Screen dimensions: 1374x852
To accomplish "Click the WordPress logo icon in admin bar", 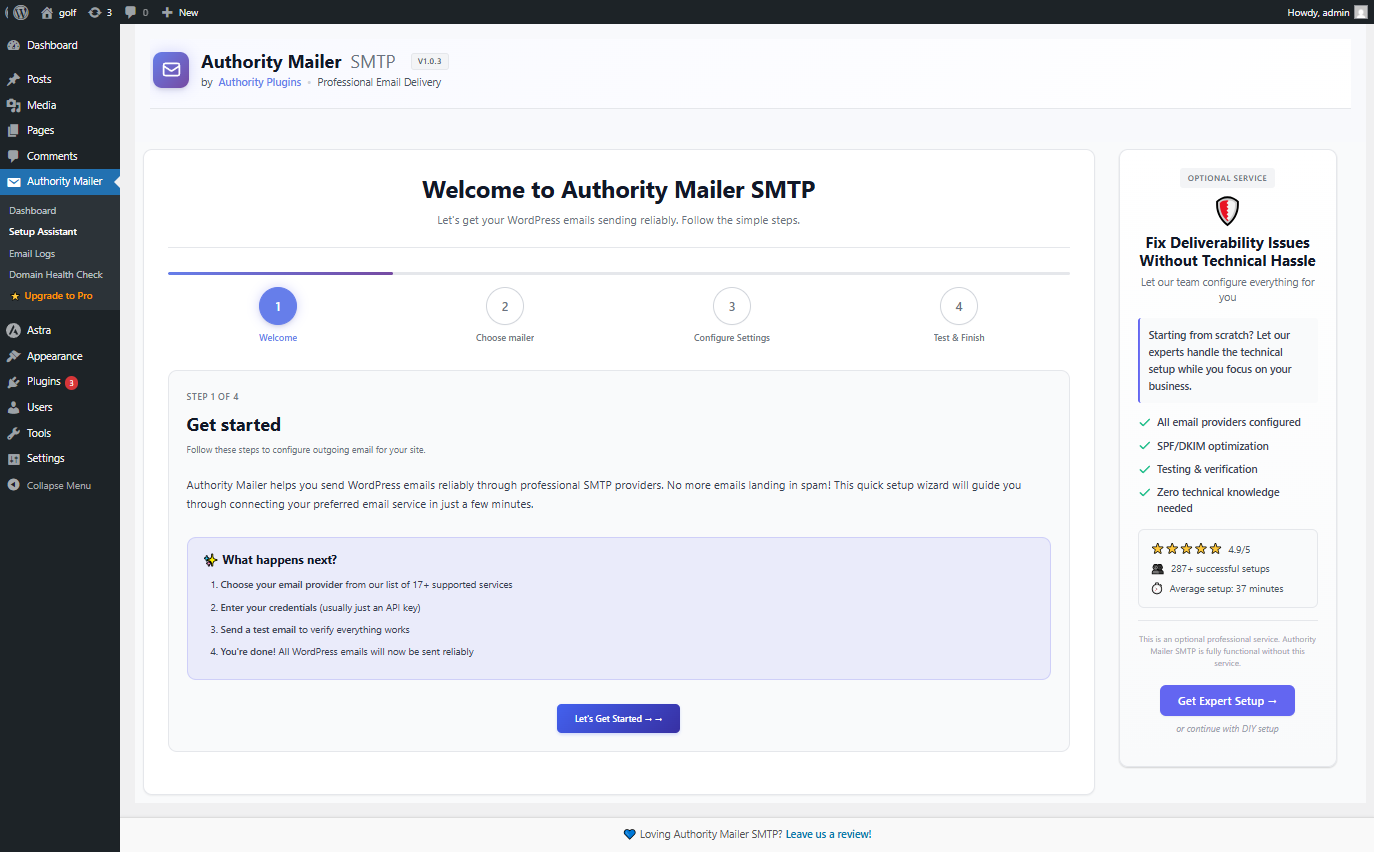I will tap(21, 12).
